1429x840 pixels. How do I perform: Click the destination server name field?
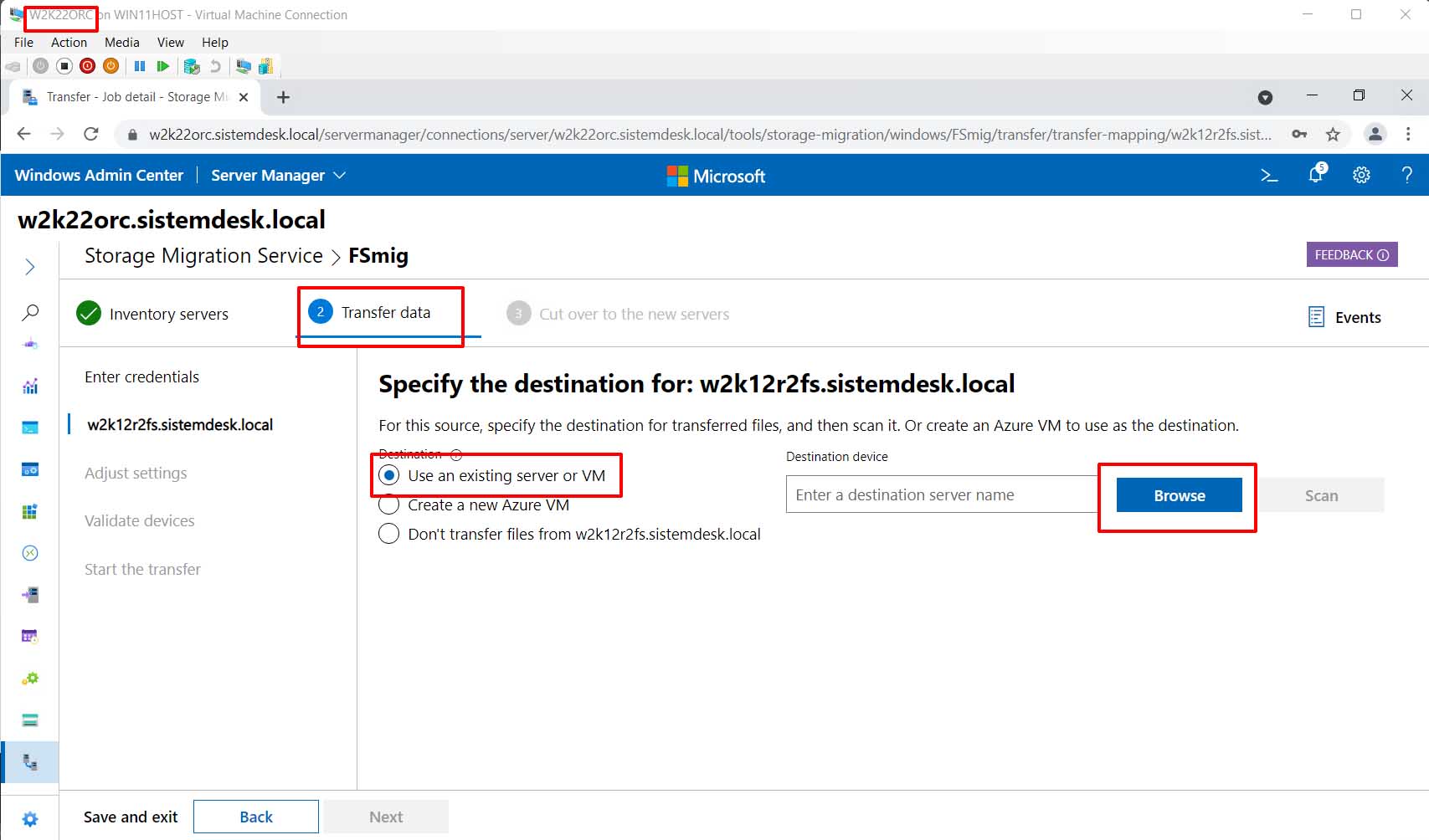point(942,494)
